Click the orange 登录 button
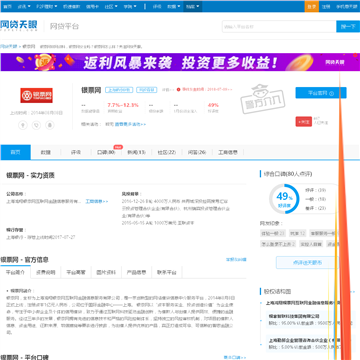Viewport: 360px width, 360px height. pos(312,6)
